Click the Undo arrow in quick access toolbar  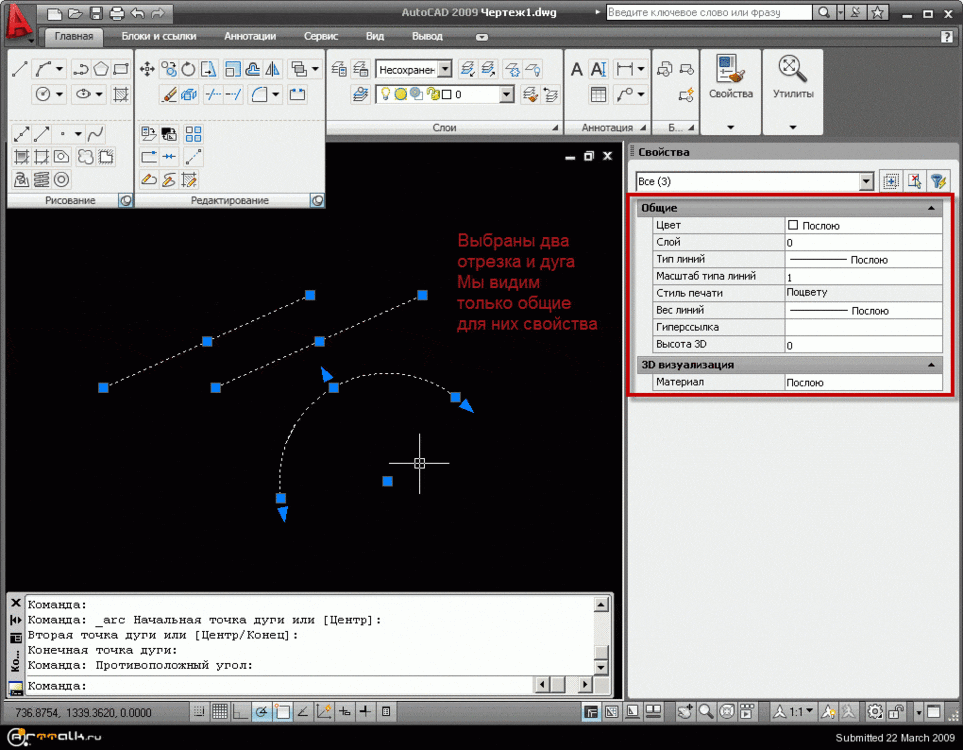coord(137,13)
